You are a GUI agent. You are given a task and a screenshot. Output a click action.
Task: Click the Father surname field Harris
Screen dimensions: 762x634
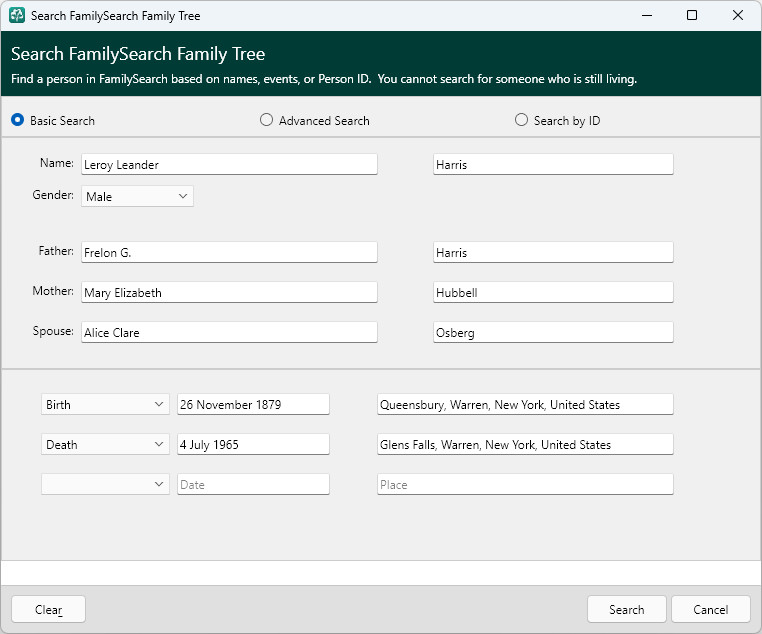553,252
